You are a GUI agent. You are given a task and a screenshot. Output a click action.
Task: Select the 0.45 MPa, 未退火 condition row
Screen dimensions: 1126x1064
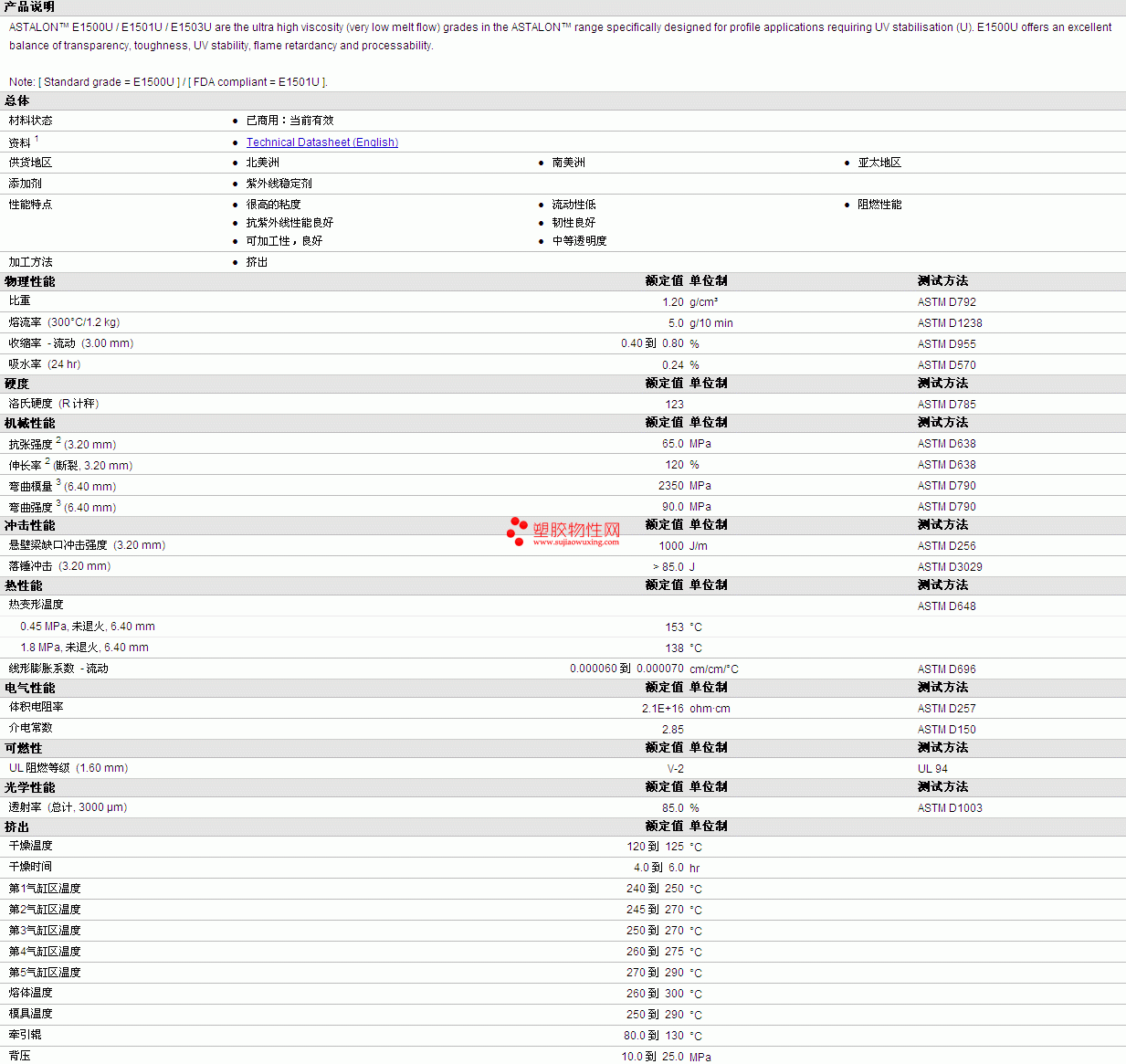coord(88,627)
